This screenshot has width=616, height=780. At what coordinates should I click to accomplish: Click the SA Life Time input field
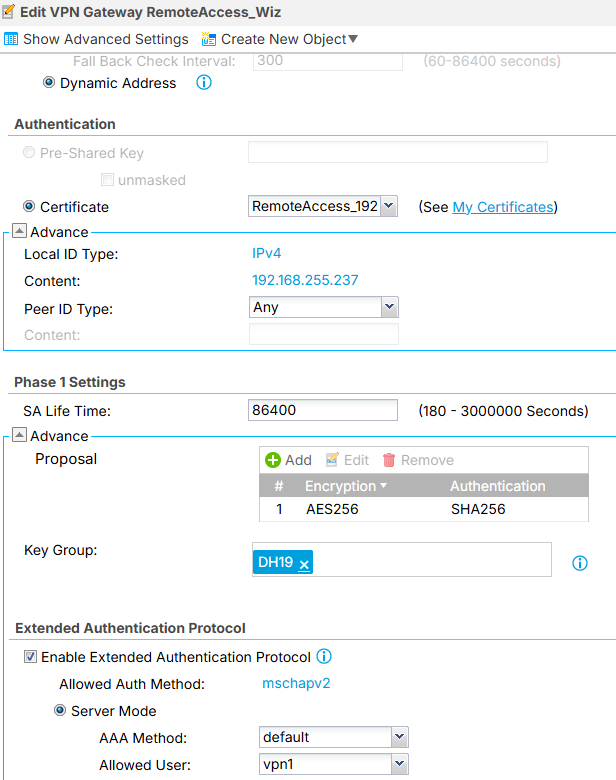pyautogui.click(x=322, y=410)
